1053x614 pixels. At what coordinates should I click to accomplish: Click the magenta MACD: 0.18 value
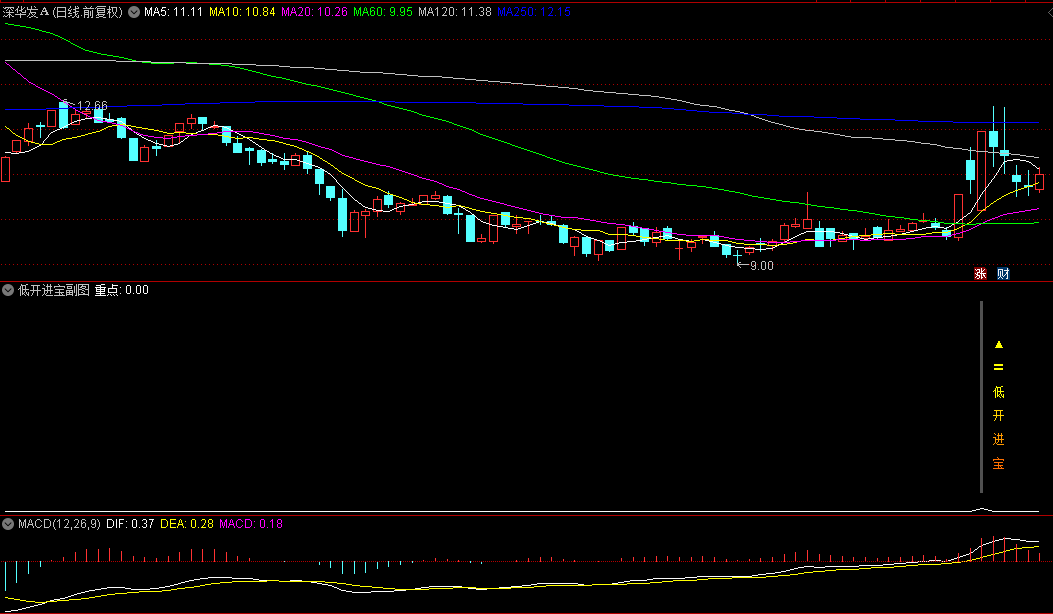point(251,524)
